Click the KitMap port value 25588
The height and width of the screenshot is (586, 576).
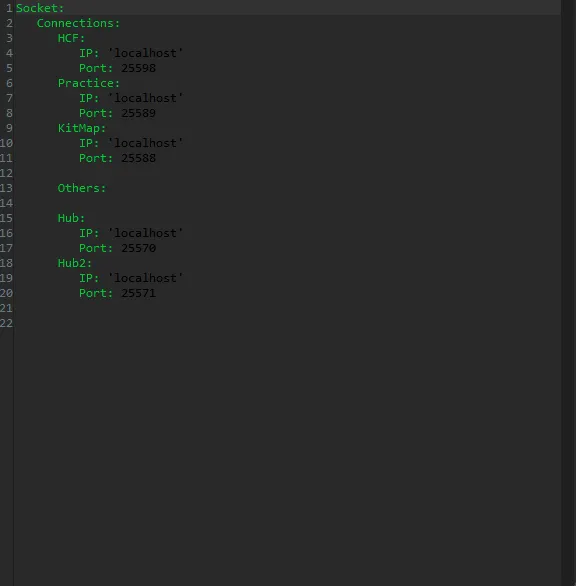[138, 158]
